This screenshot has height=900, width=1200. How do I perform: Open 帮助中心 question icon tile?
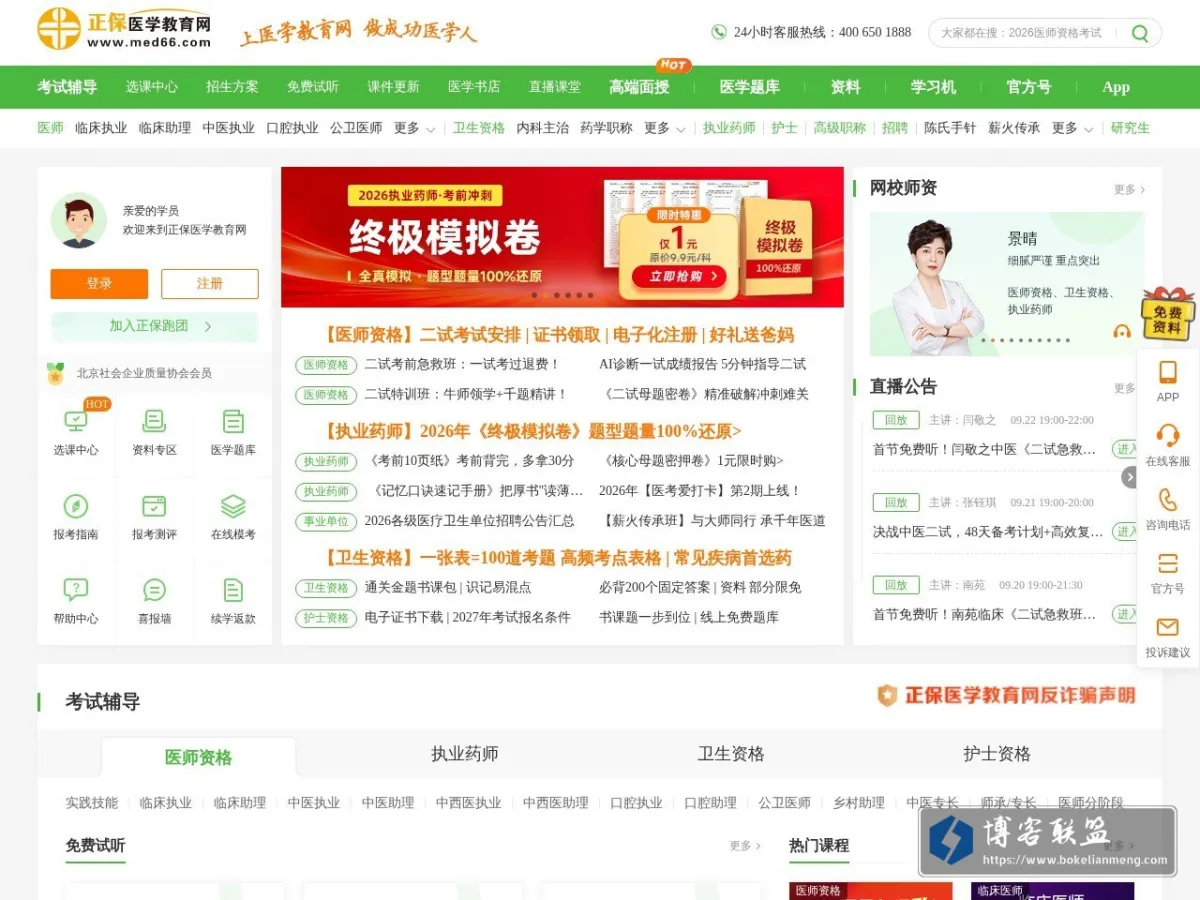point(76,590)
